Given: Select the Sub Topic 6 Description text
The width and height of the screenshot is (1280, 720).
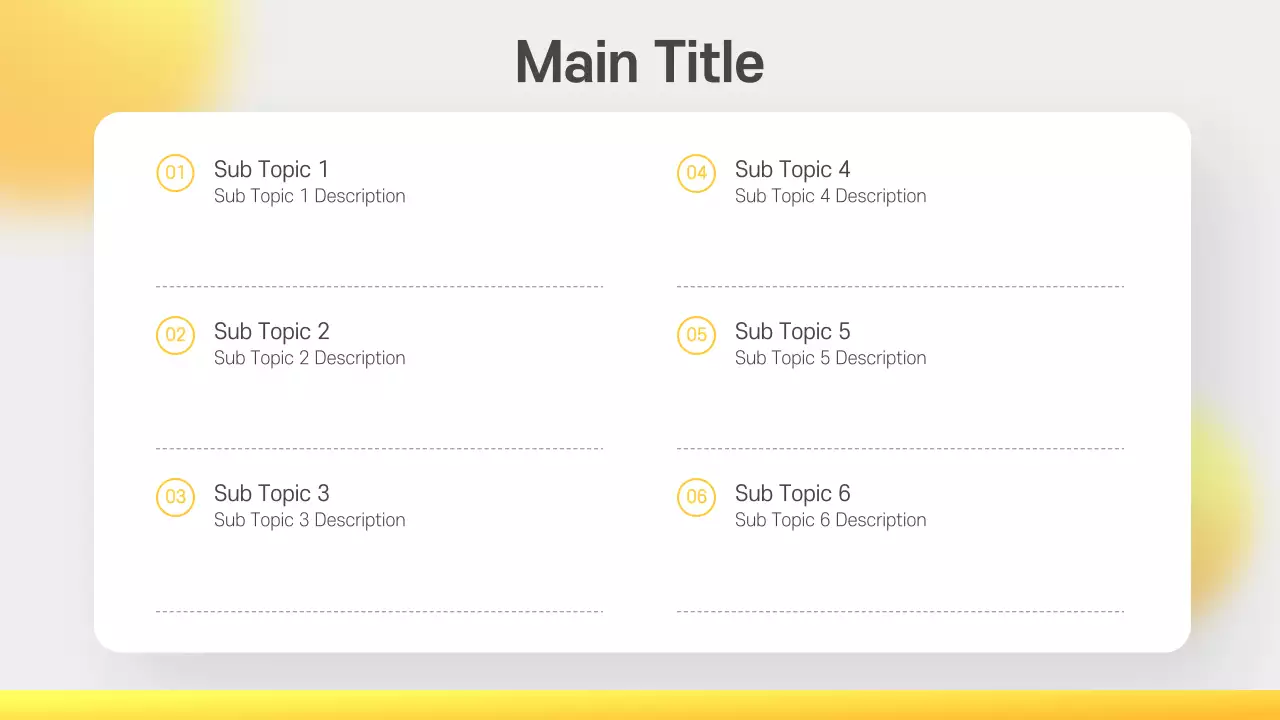Looking at the screenshot, I should pyautogui.click(x=830, y=520).
